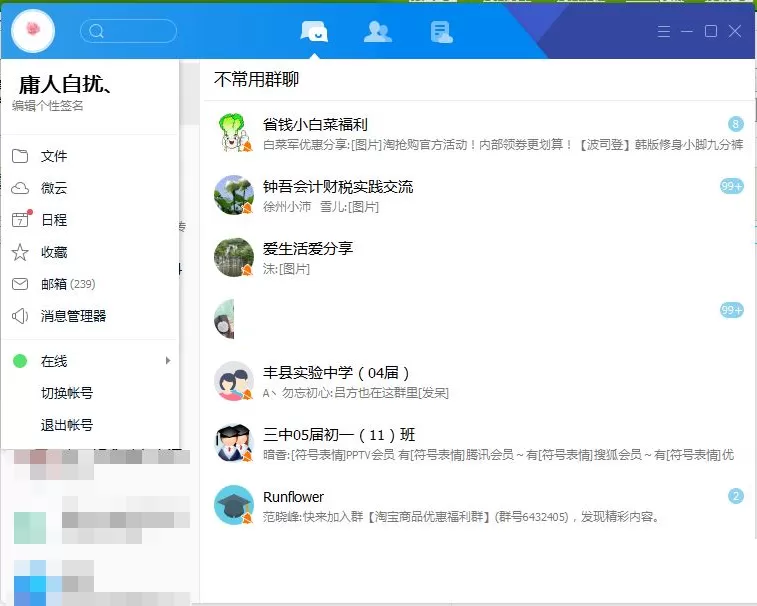The height and width of the screenshot is (606, 757).
Task: Click the folder icon beside 文件
Action: [20, 156]
